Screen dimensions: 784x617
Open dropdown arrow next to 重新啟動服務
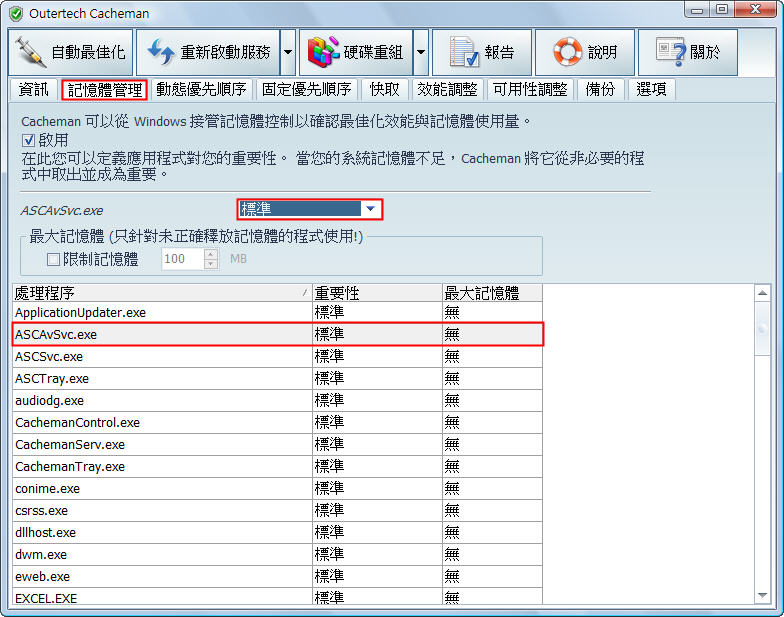pyautogui.click(x=287, y=52)
